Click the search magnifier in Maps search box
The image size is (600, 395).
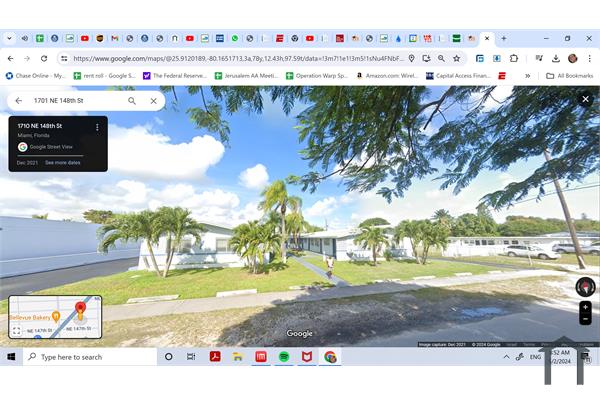pyautogui.click(x=132, y=101)
